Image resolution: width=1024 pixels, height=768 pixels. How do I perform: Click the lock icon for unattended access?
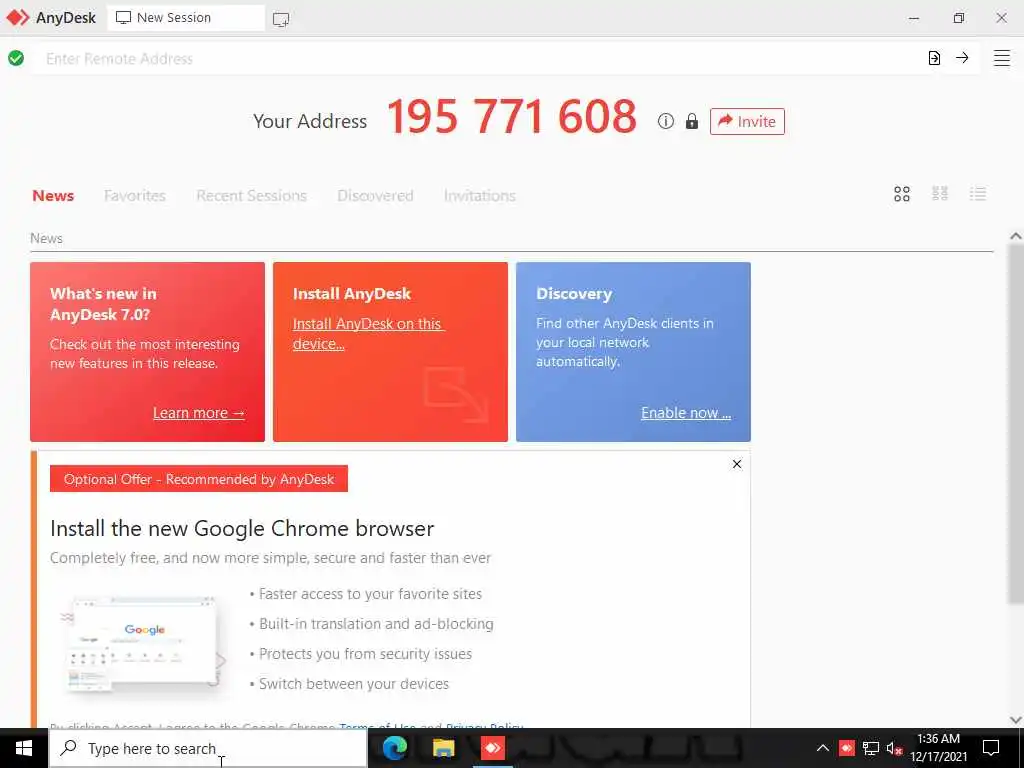pos(692,121)
